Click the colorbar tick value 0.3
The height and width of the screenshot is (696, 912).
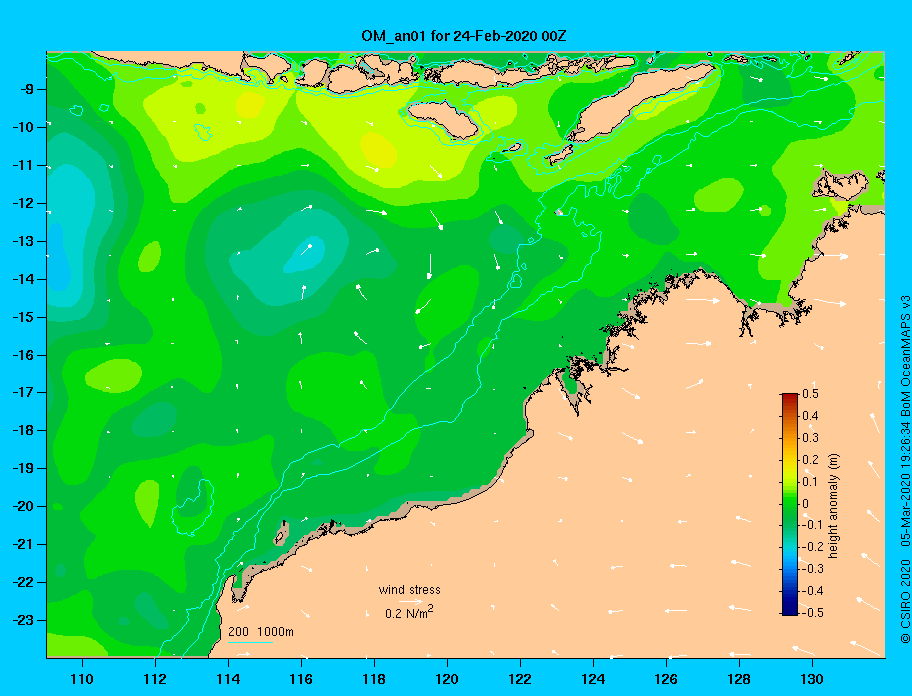(810, 437)
